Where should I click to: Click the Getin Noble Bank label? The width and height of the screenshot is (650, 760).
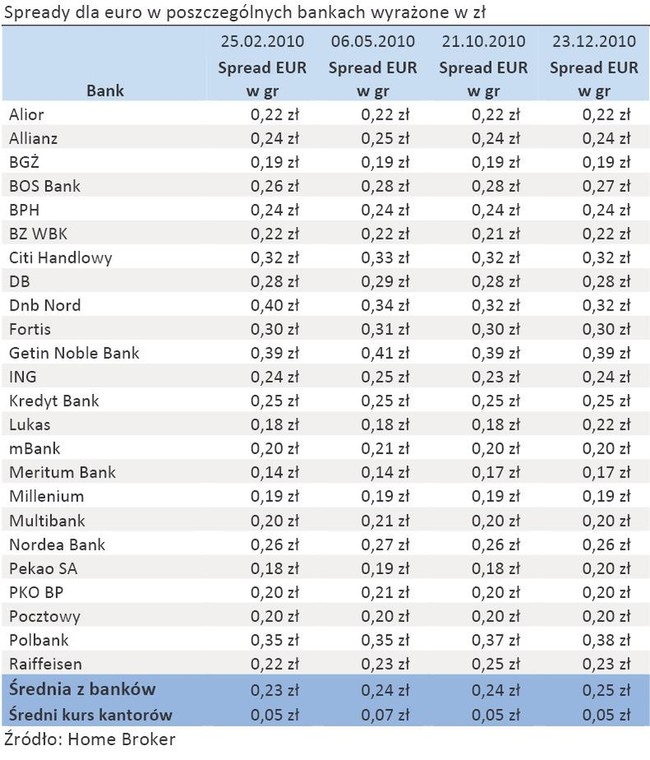click(x=74, y=353)
